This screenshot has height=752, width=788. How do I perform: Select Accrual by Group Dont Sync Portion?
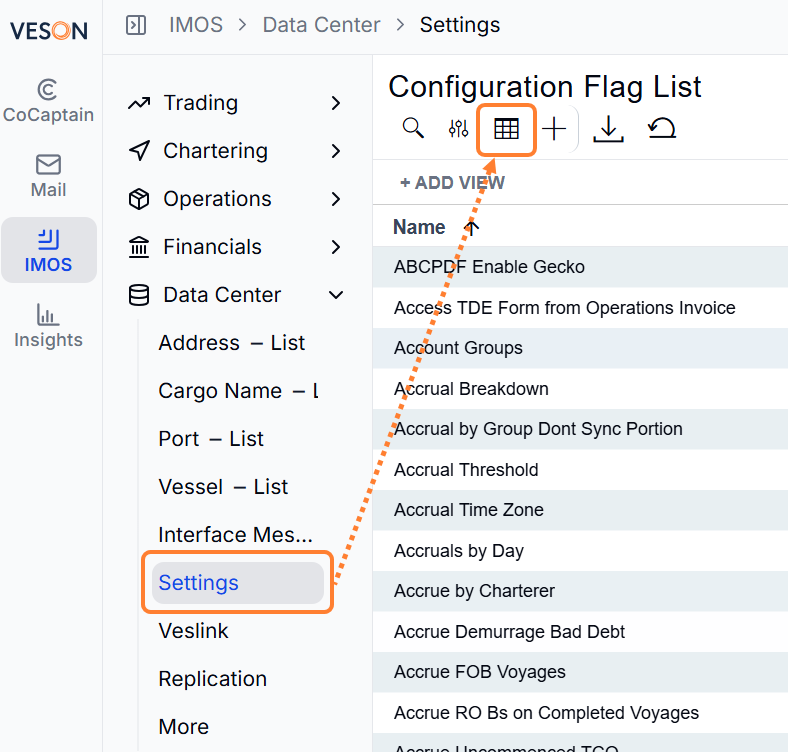580,429
